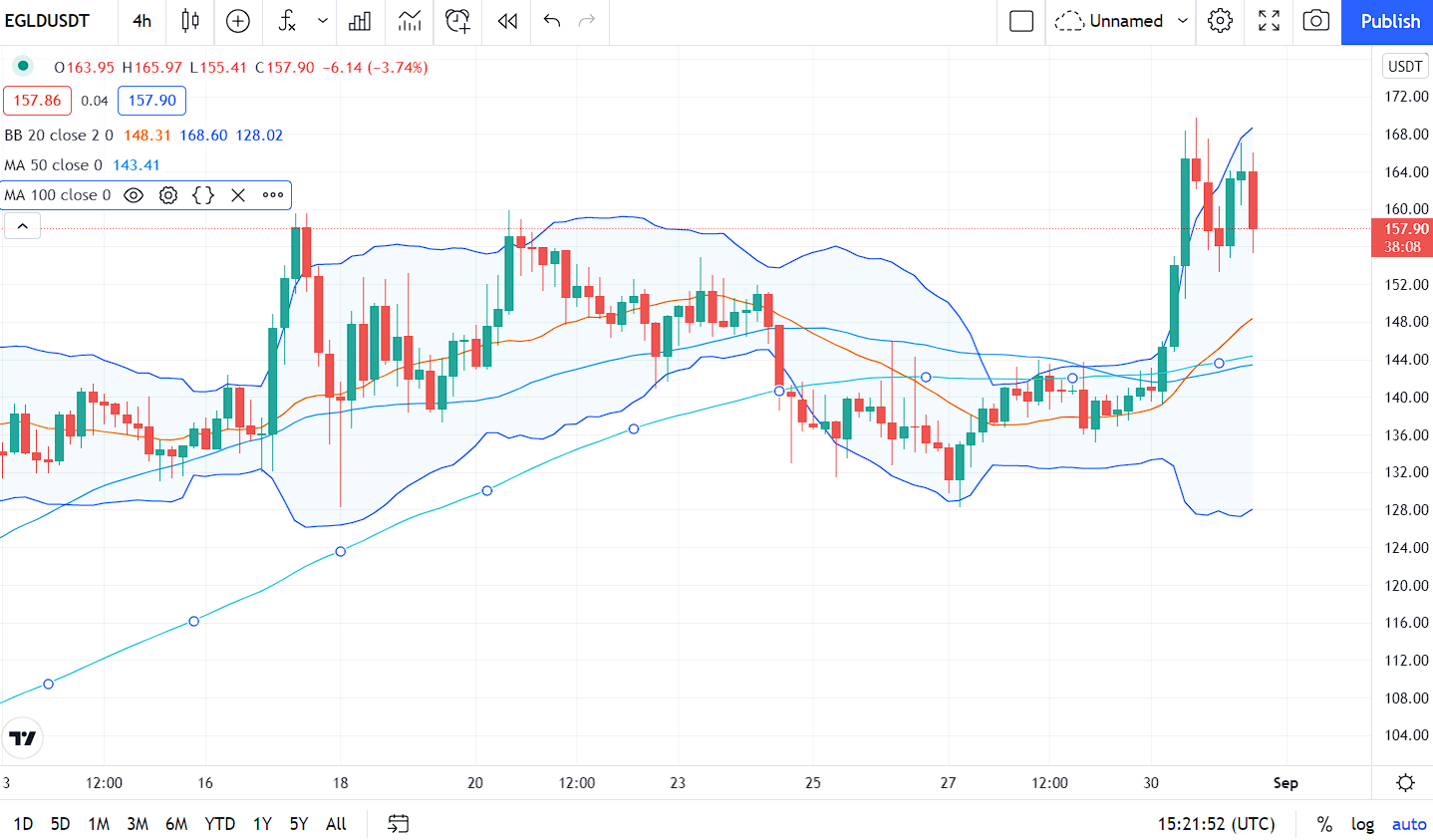The image size is (1433, 840).
Task: Click the Publish button
Action: (x=1389, y=21)
